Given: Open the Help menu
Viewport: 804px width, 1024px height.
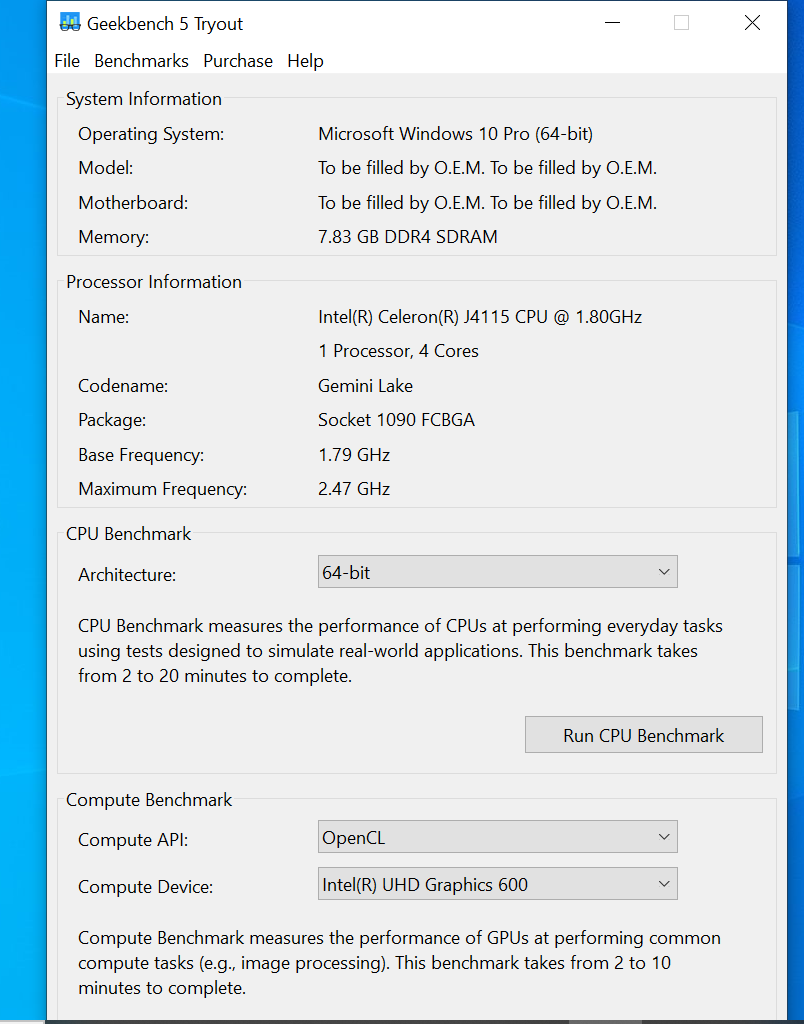Looking at the screenshot, I should click(x=305, y=61).
